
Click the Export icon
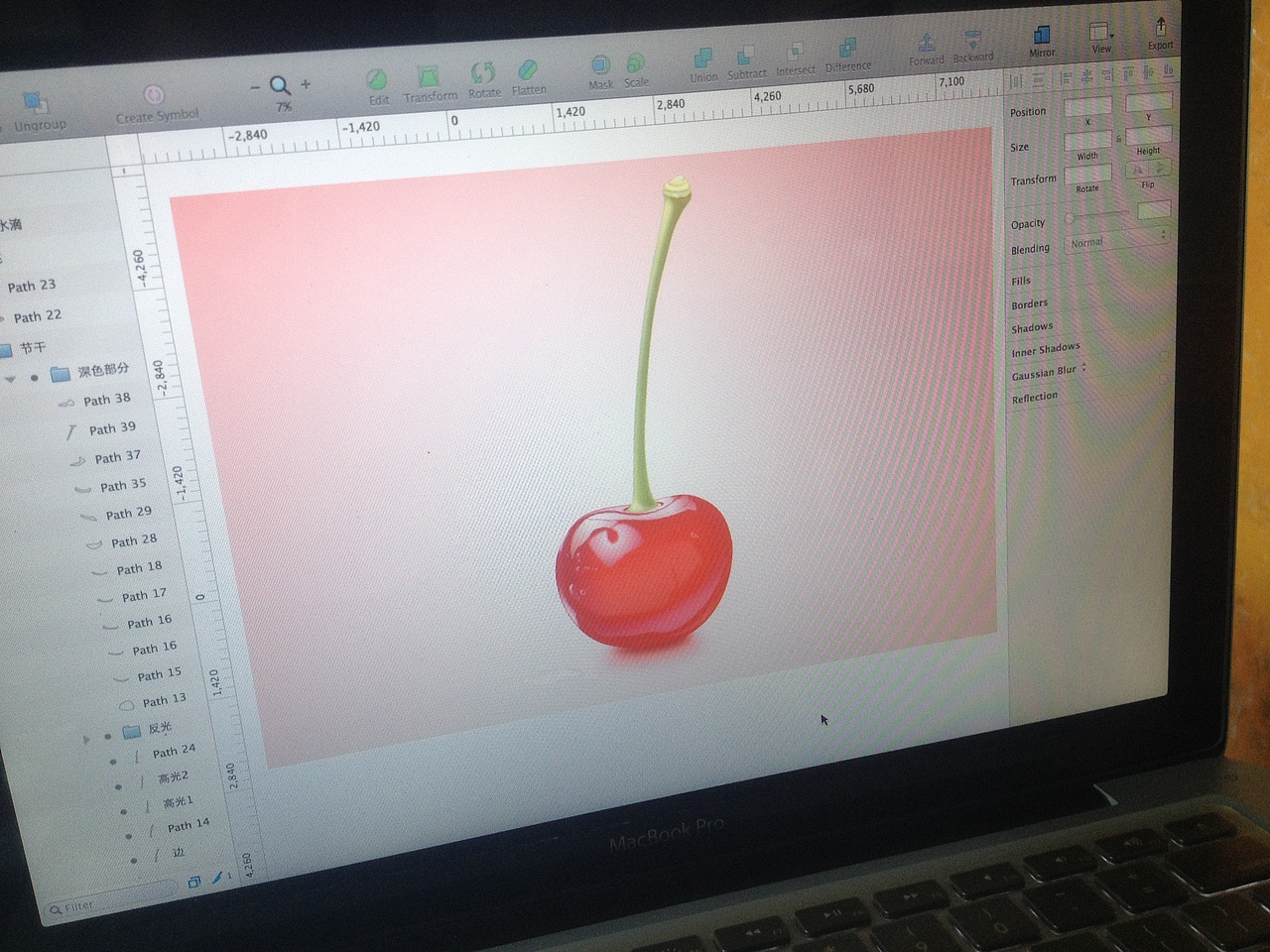(x=1160, y=28)
